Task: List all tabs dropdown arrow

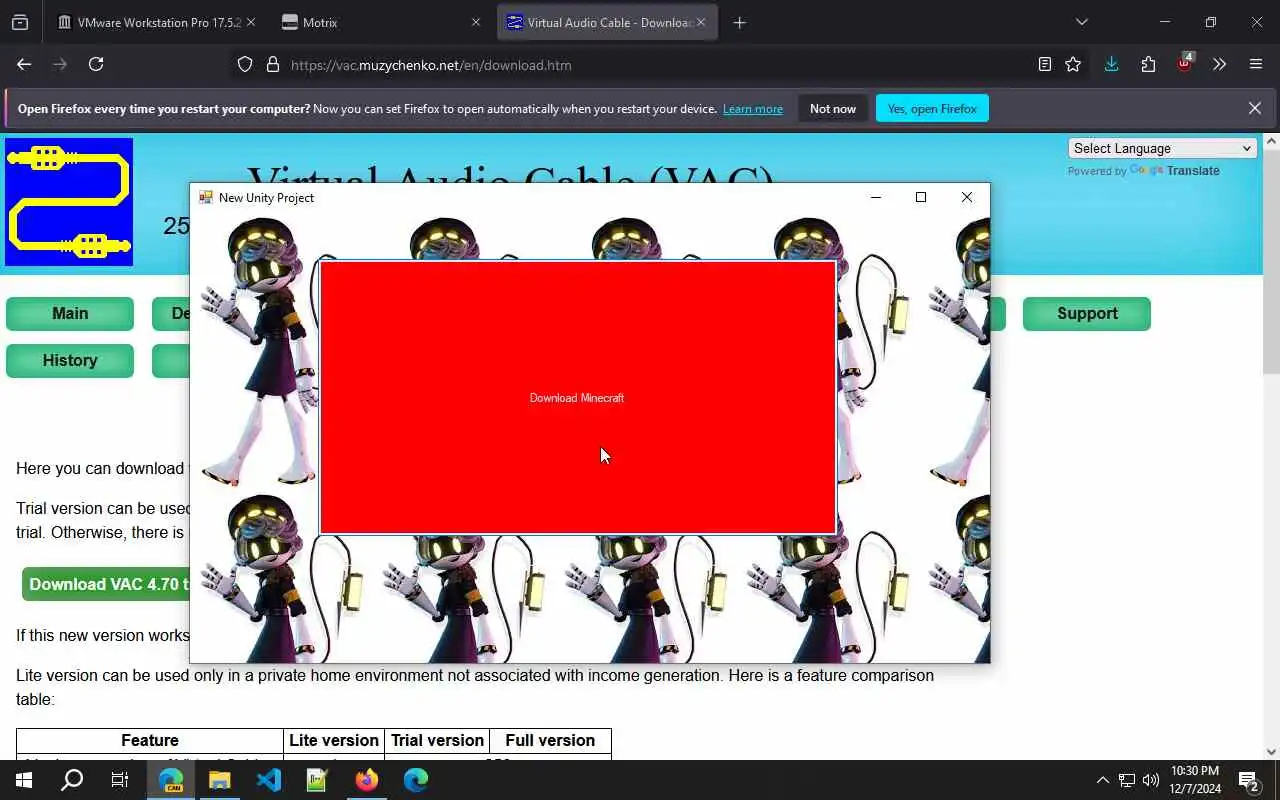Action: tap(1081, 22)
